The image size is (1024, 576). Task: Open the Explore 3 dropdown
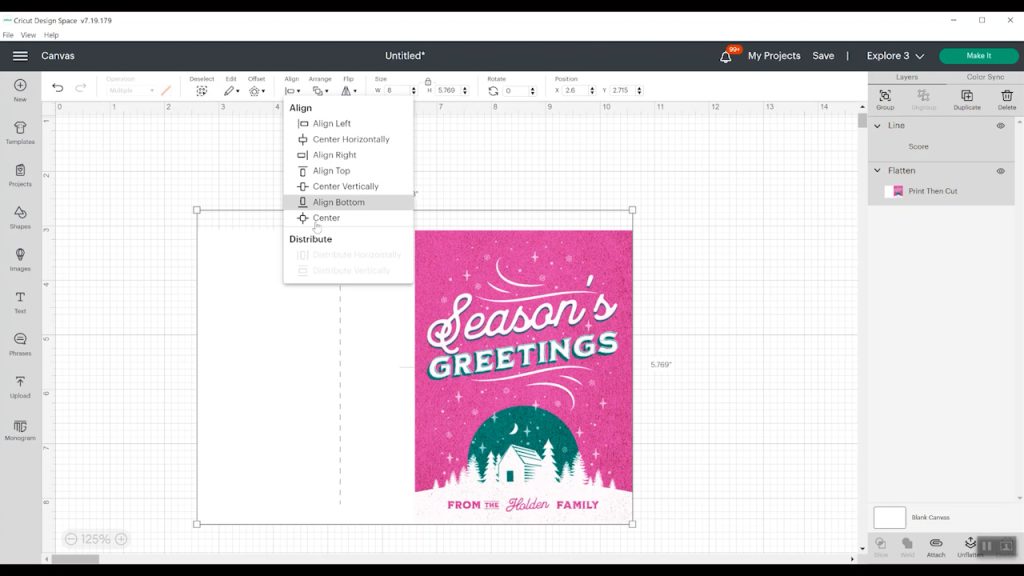(895, 56)
